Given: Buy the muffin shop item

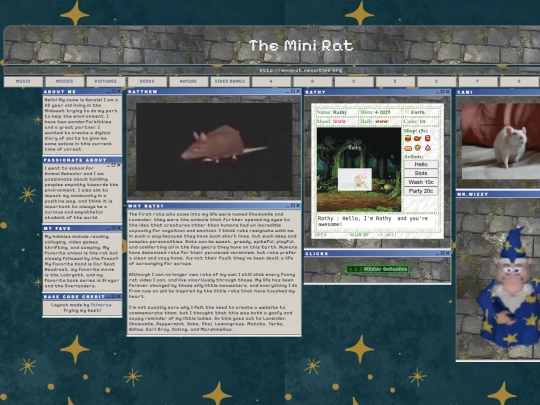Looking at the screenshot, I should (418, 148).
